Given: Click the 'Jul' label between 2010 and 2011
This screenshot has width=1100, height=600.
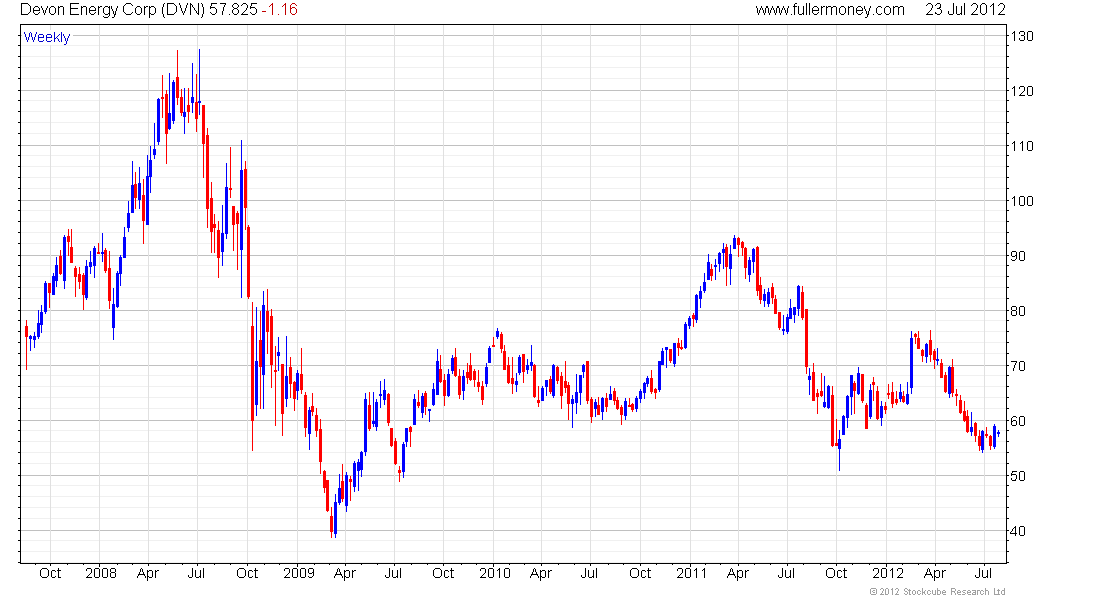Looking at the screenshot, I should click(589, 573).
